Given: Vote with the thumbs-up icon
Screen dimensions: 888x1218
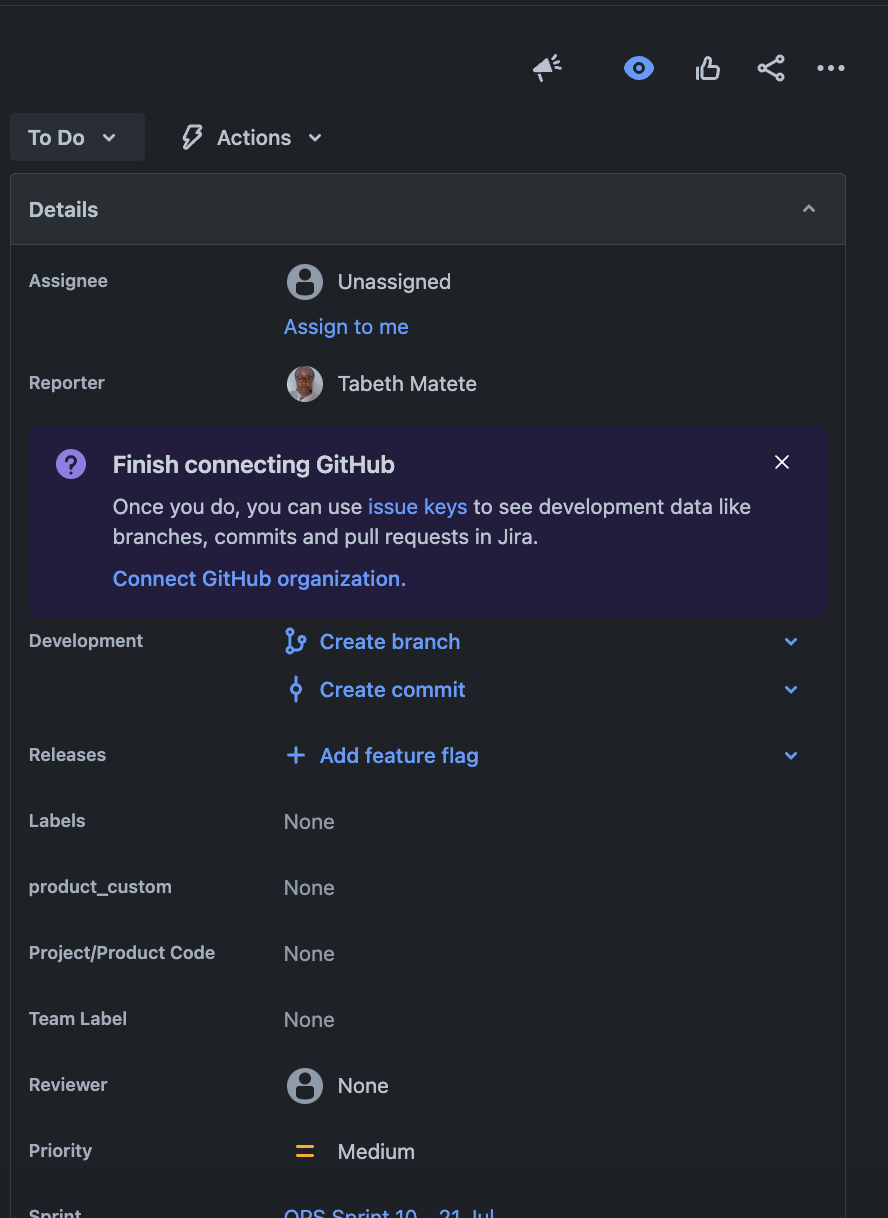Looking at the screenshot, I should [x=707, y=68].
